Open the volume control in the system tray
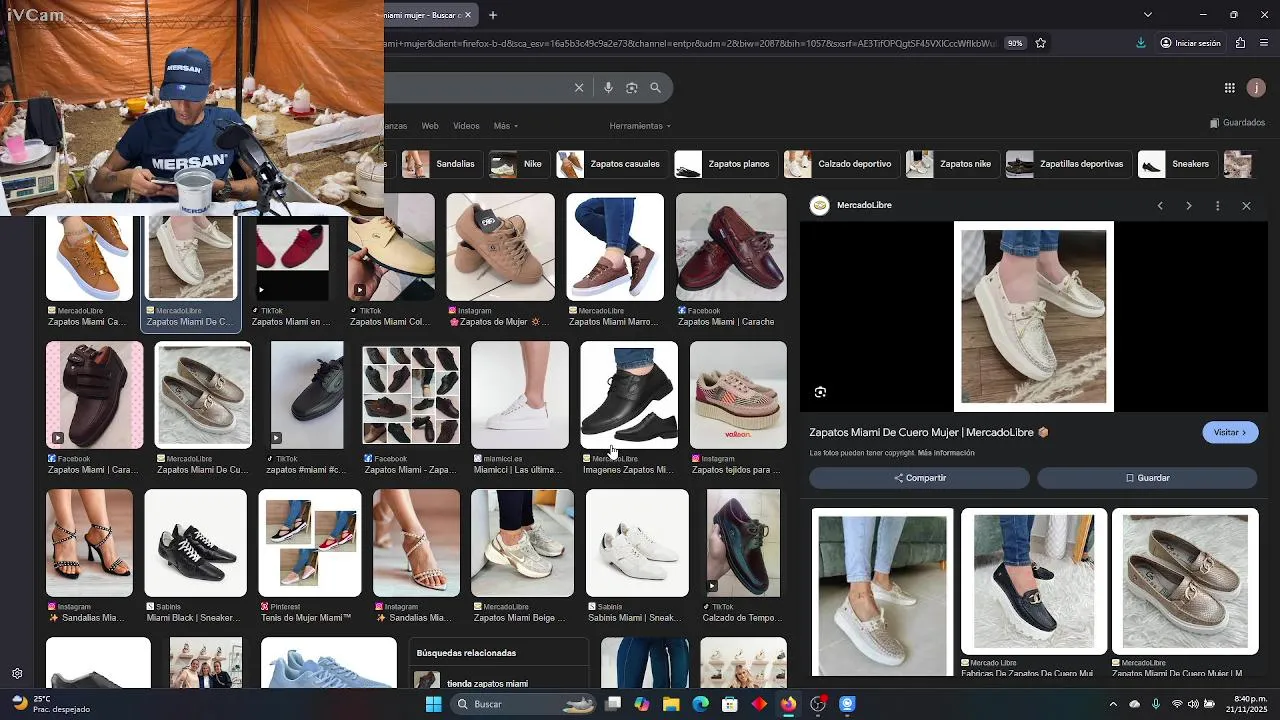Screen dimensions: 1280x720 1193,704
